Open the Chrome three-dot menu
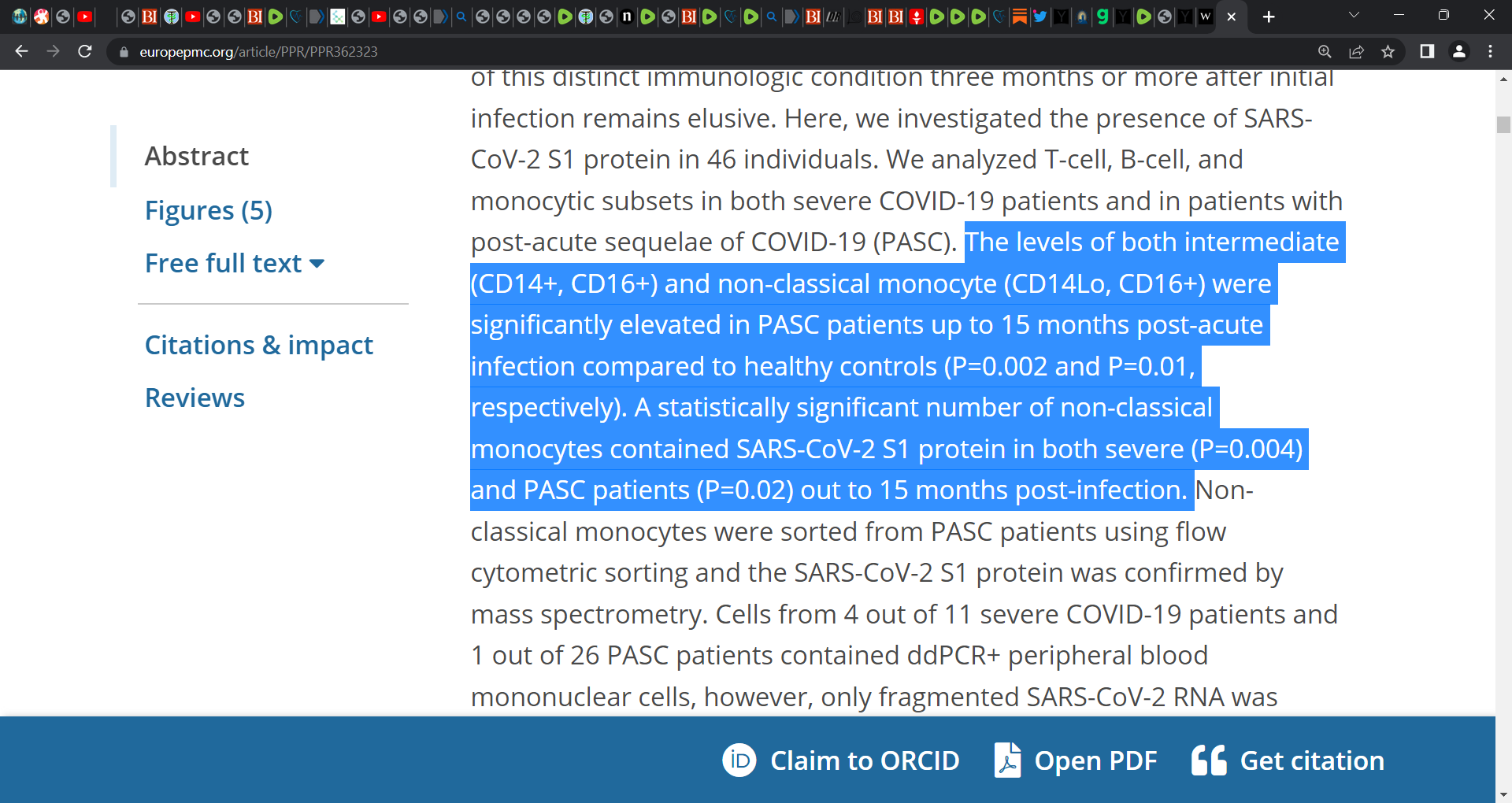This screenshot has width=1512, height=803. tap(1490, 52)
